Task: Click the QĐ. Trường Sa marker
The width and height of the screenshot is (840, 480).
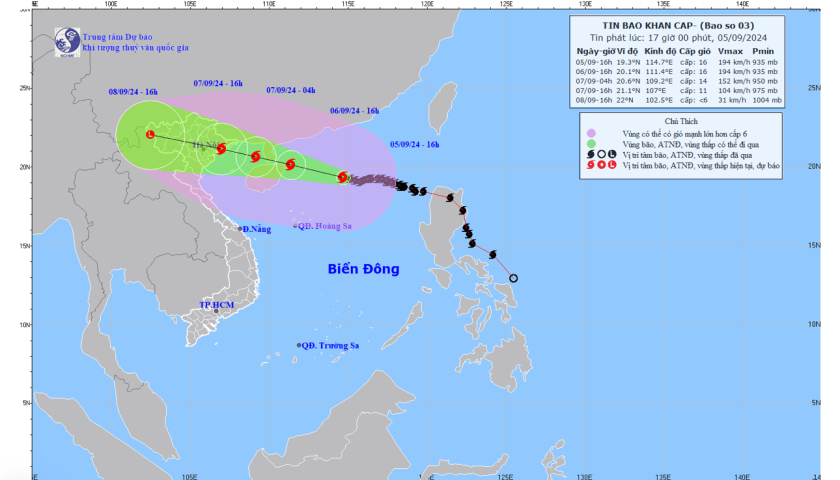Action: coord(298,345)
